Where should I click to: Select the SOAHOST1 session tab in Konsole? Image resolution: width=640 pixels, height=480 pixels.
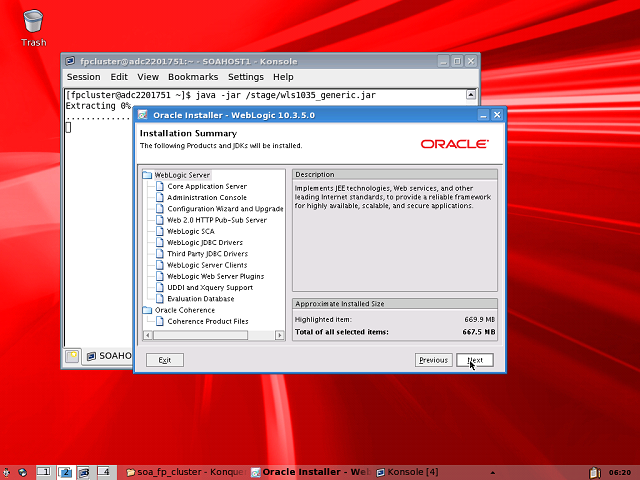pyautogui.click(x=109, y=356)
